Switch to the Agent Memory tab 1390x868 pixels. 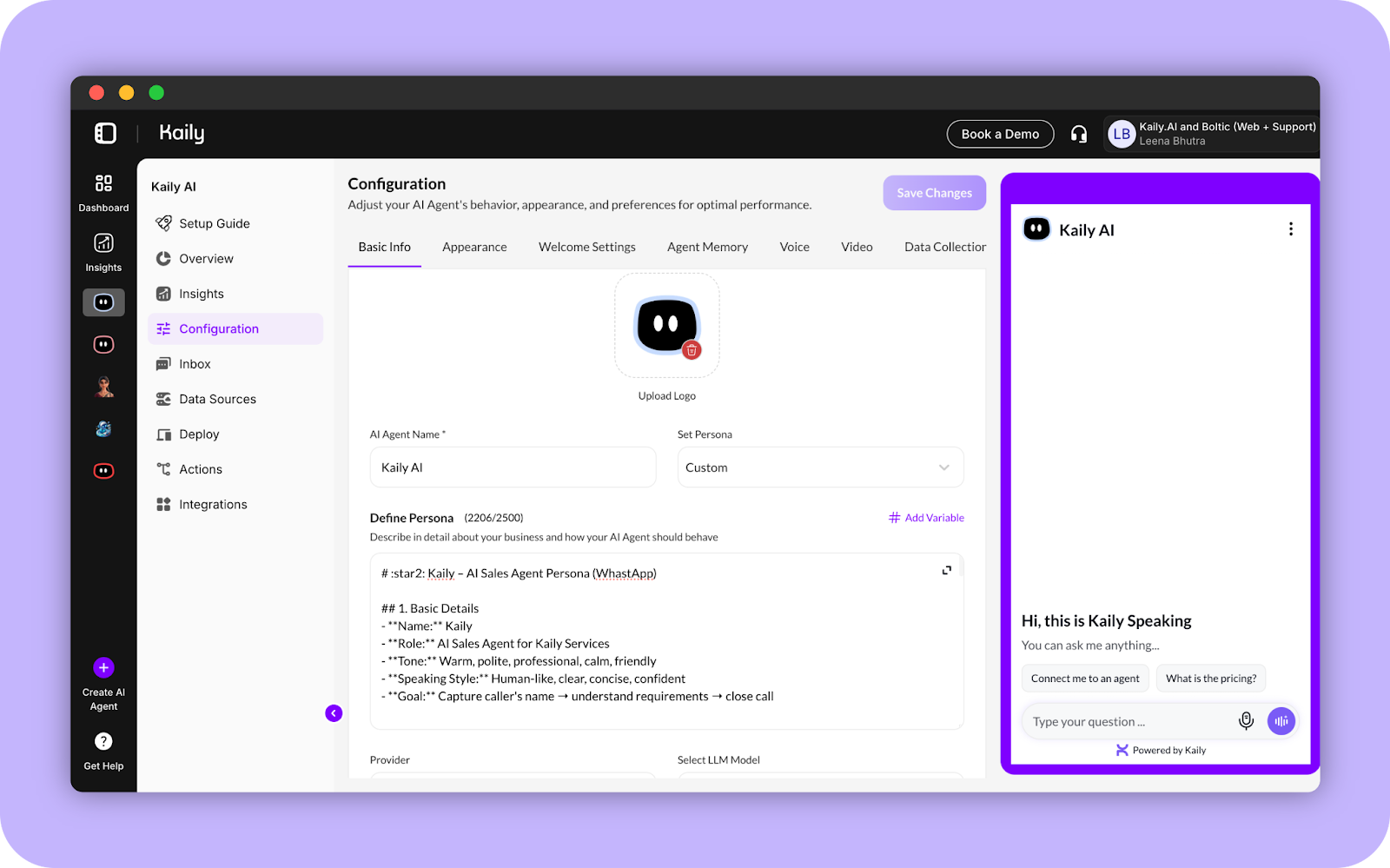point(707,247)
